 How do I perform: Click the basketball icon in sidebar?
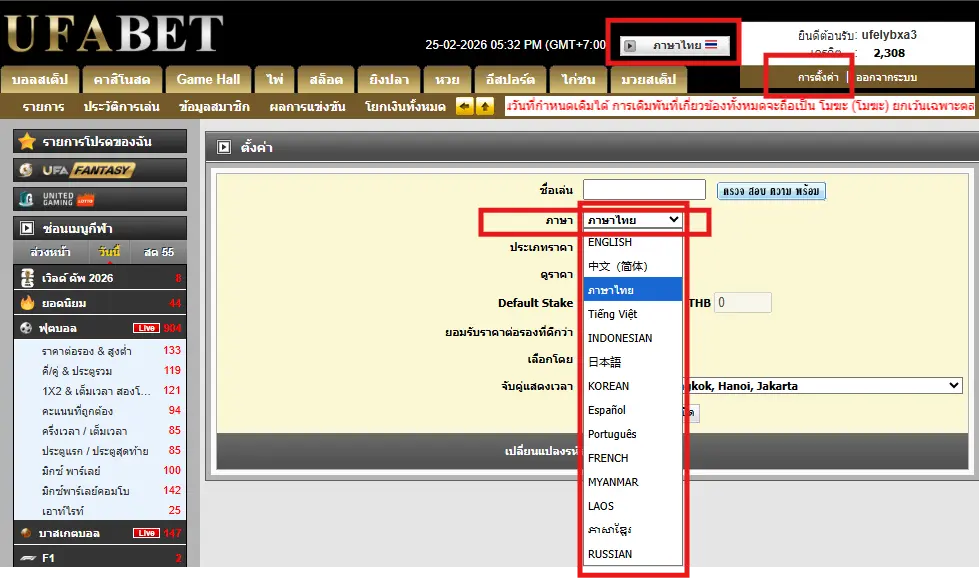[x=27, y=533]
